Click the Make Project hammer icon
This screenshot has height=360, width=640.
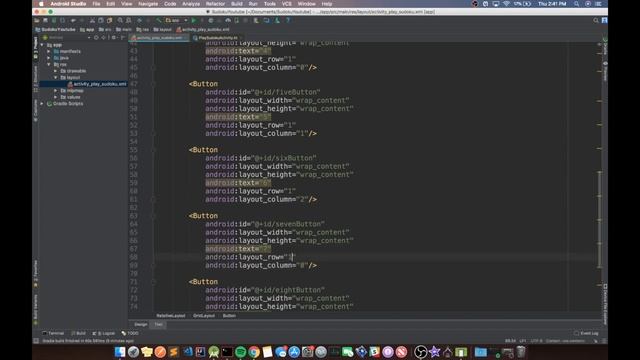coord(158,20)
